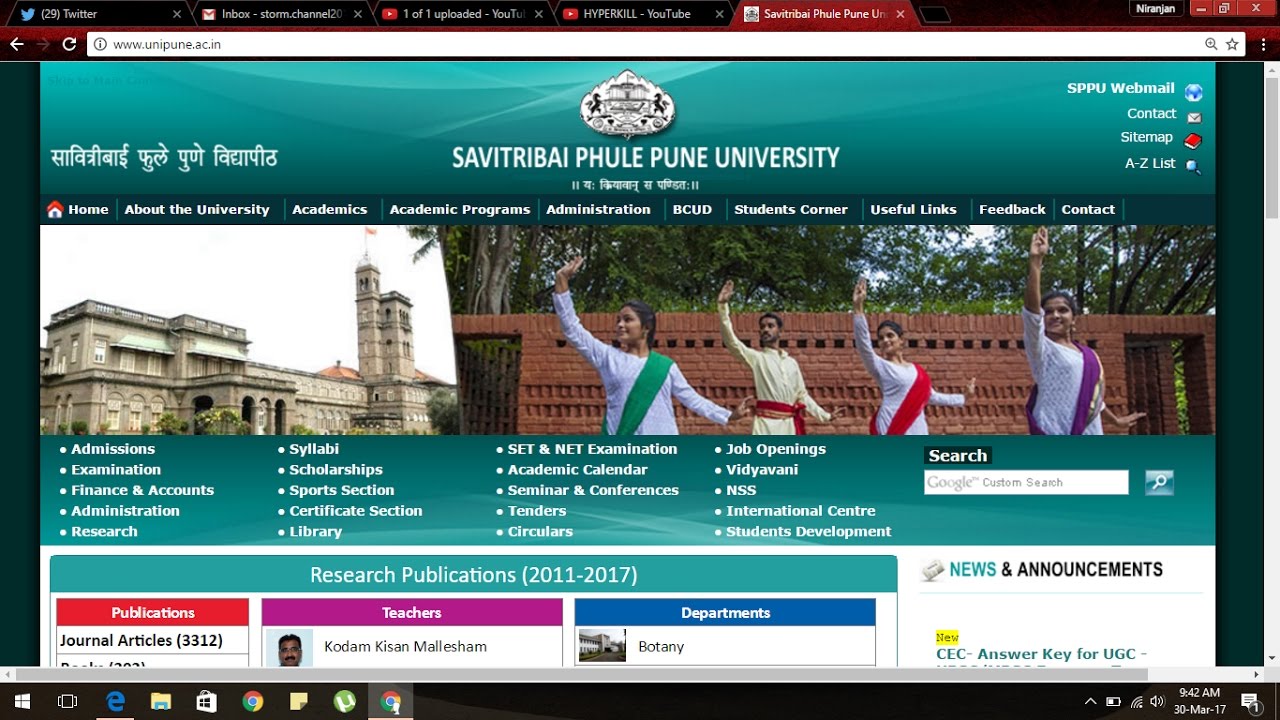
Task: Click the red Home house icon
Action: coord(55,209)
